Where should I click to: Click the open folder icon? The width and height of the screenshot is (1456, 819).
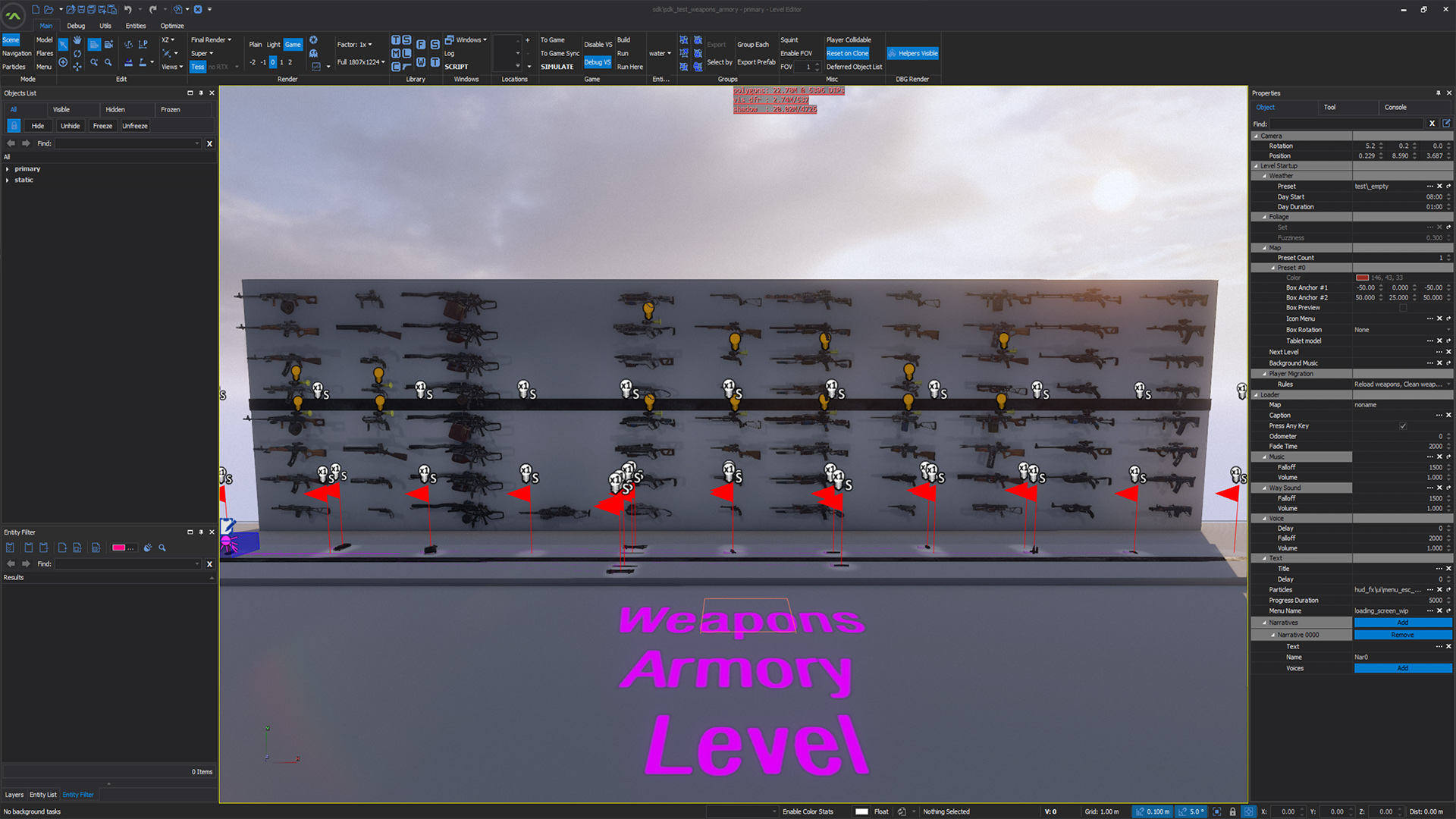click(49, 10)
